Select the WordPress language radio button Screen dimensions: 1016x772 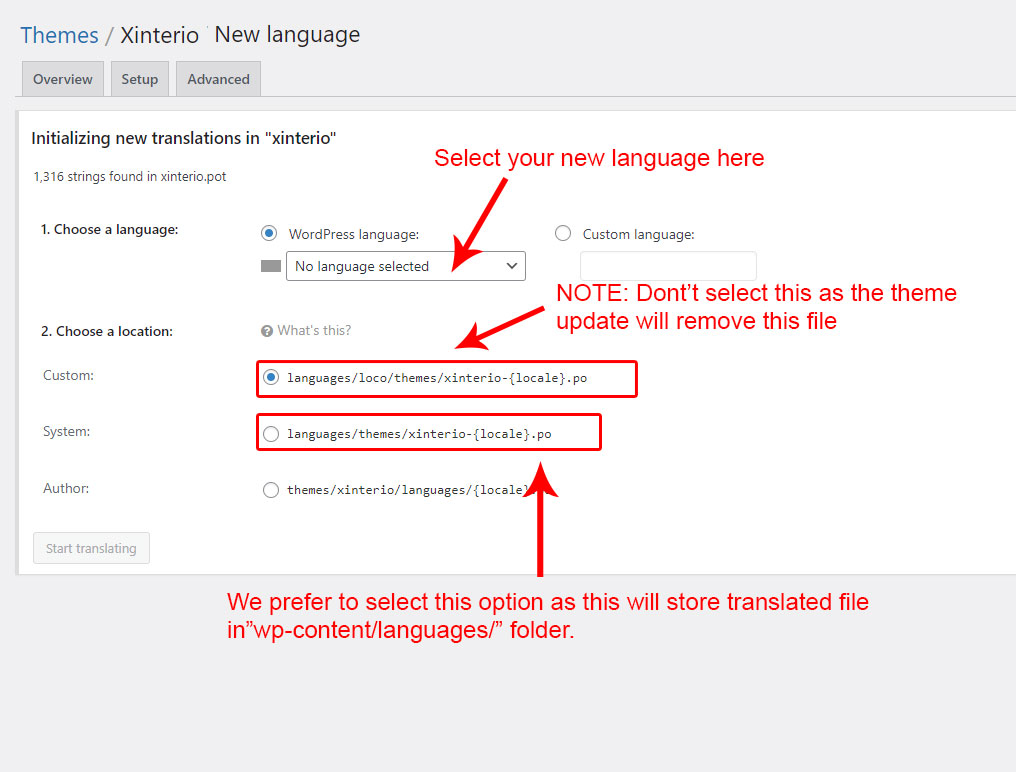269,233
